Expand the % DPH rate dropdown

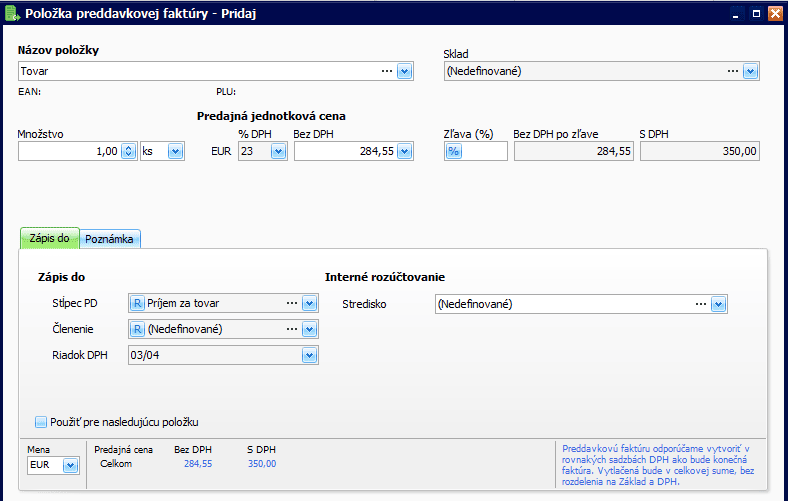pyautogui.click(x=278, y=151)
